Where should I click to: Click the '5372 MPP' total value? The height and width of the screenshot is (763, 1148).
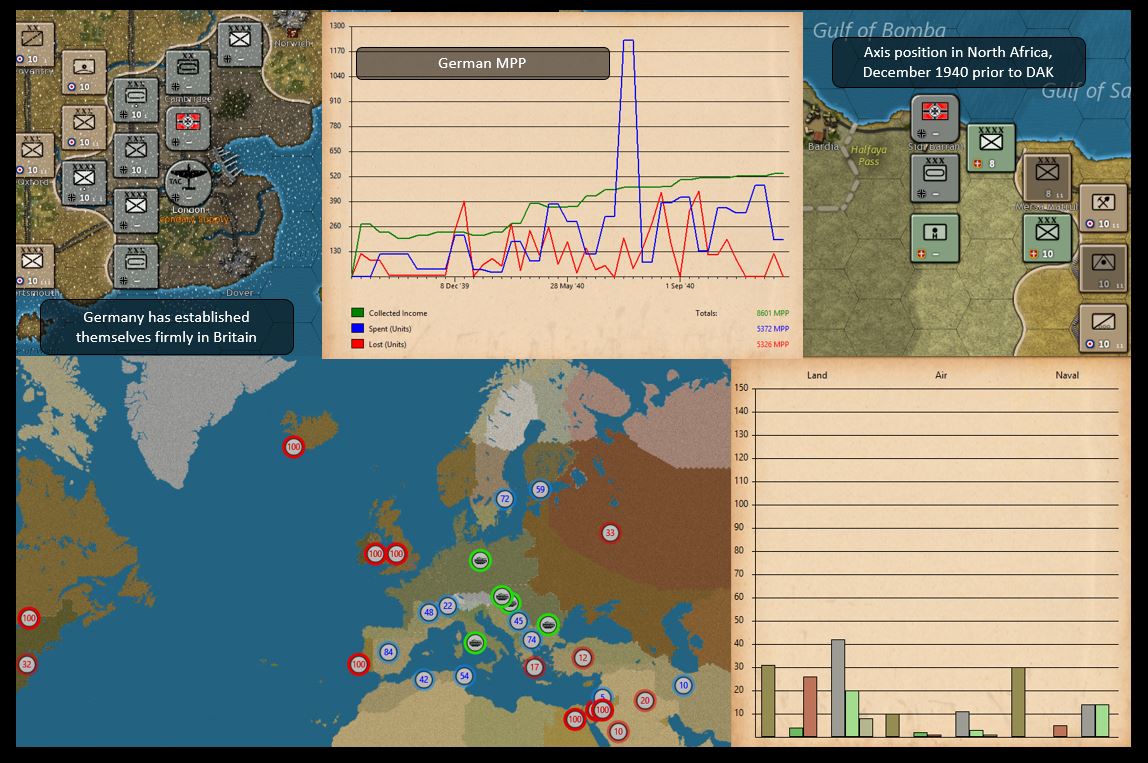click(772, 329)
